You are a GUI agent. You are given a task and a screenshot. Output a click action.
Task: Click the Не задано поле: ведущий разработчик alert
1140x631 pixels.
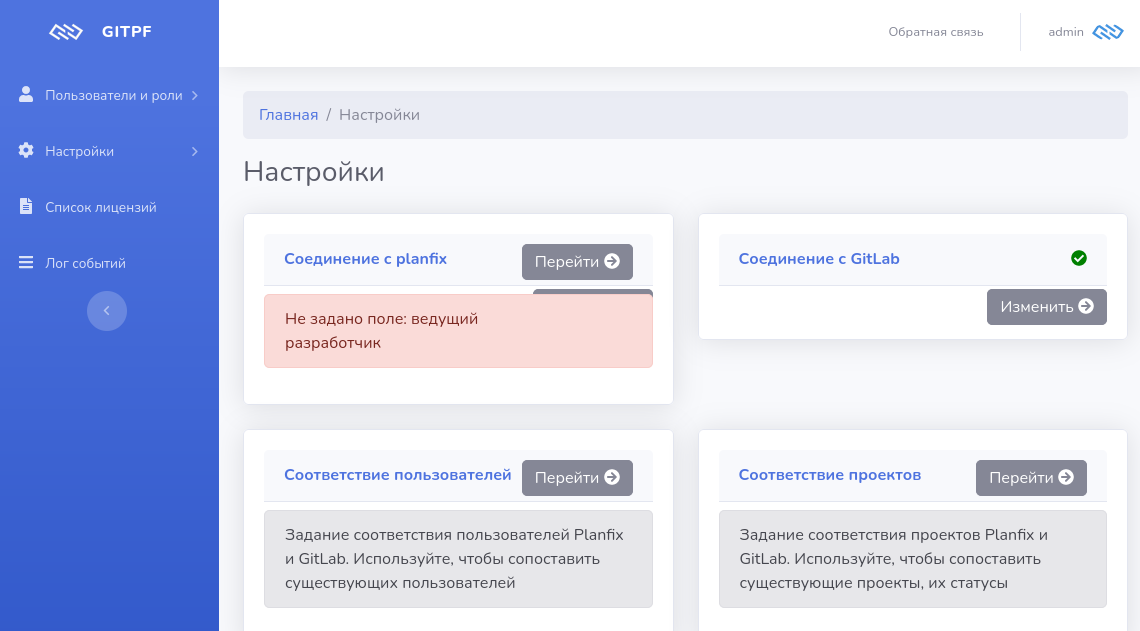tap(458, 331)
